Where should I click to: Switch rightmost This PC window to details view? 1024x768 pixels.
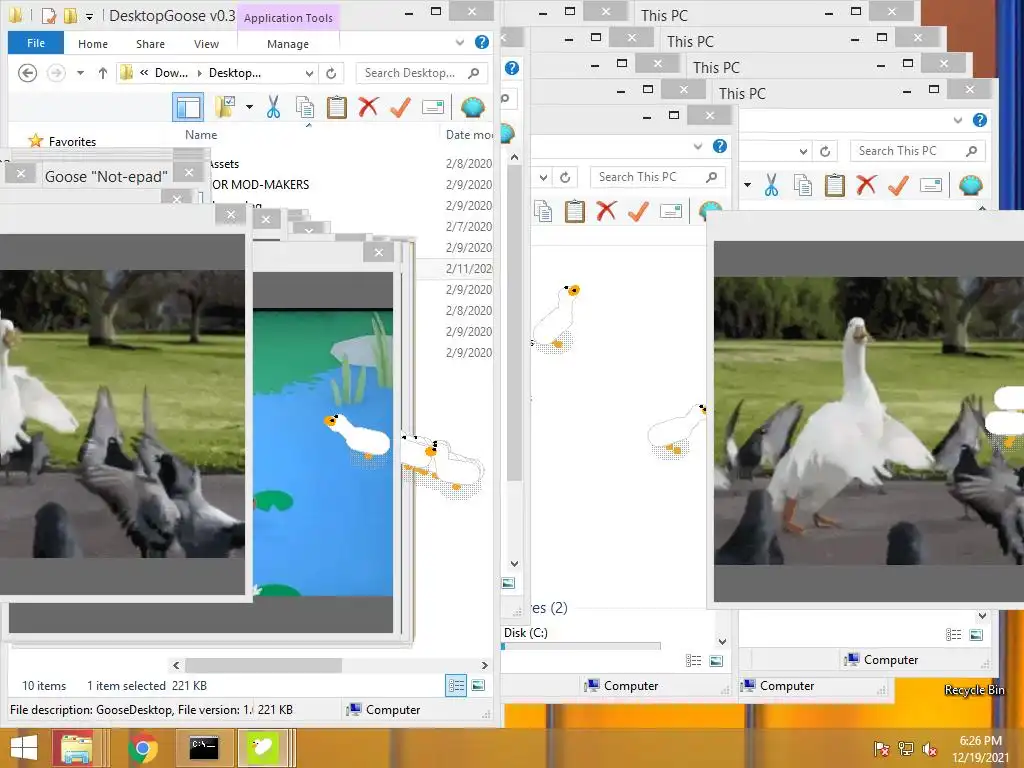[953, 635]
